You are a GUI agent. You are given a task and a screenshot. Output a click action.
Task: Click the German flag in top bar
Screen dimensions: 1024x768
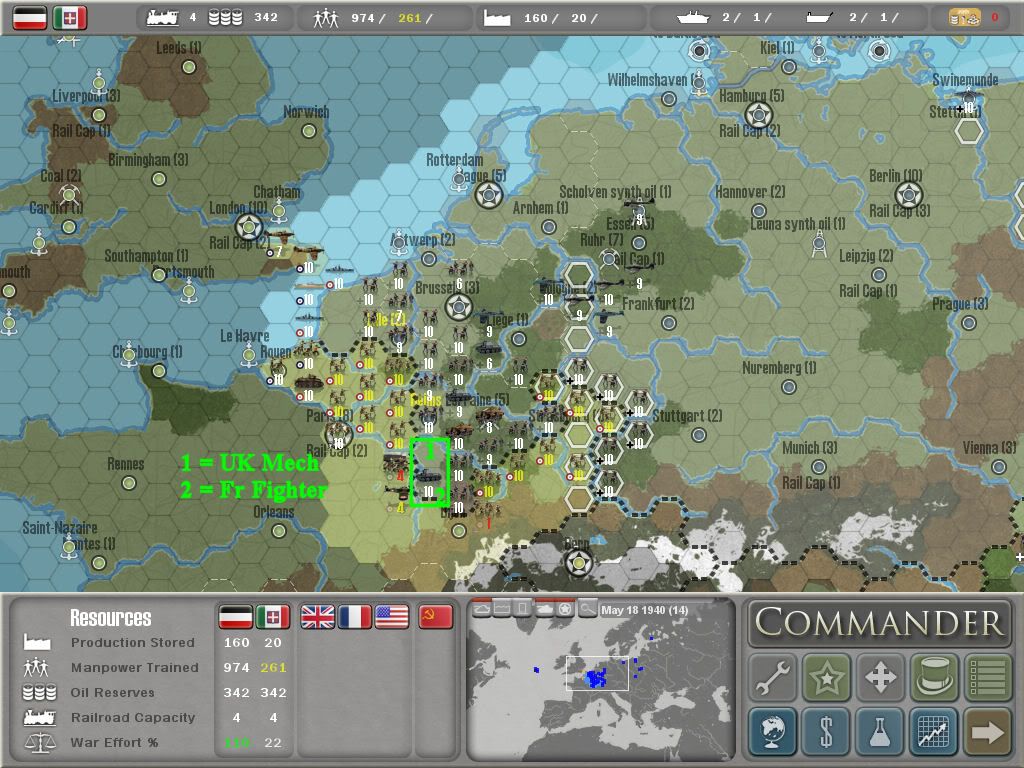coord(30,17)
